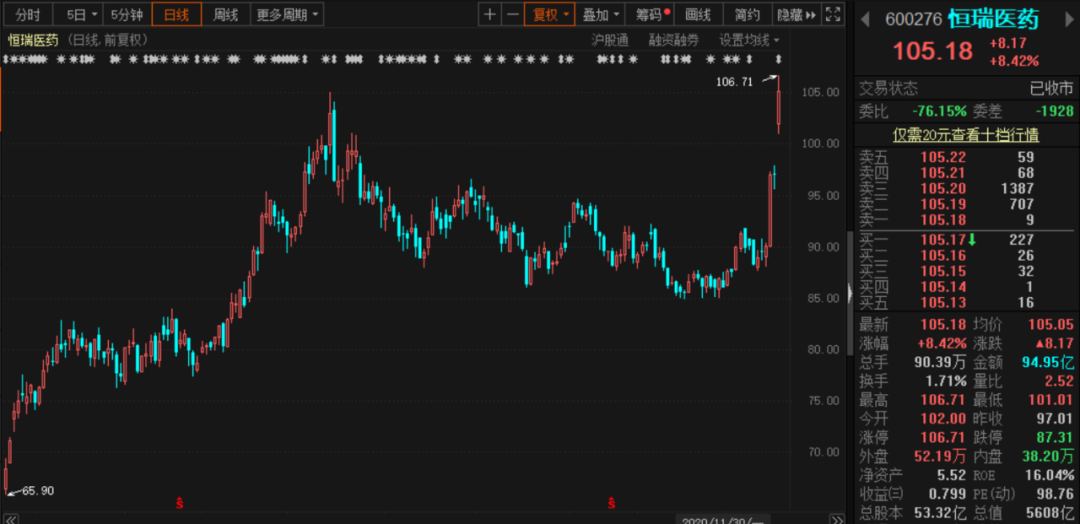
Task: Select the 买三 105.15 order row
Action: coord(966,271)
